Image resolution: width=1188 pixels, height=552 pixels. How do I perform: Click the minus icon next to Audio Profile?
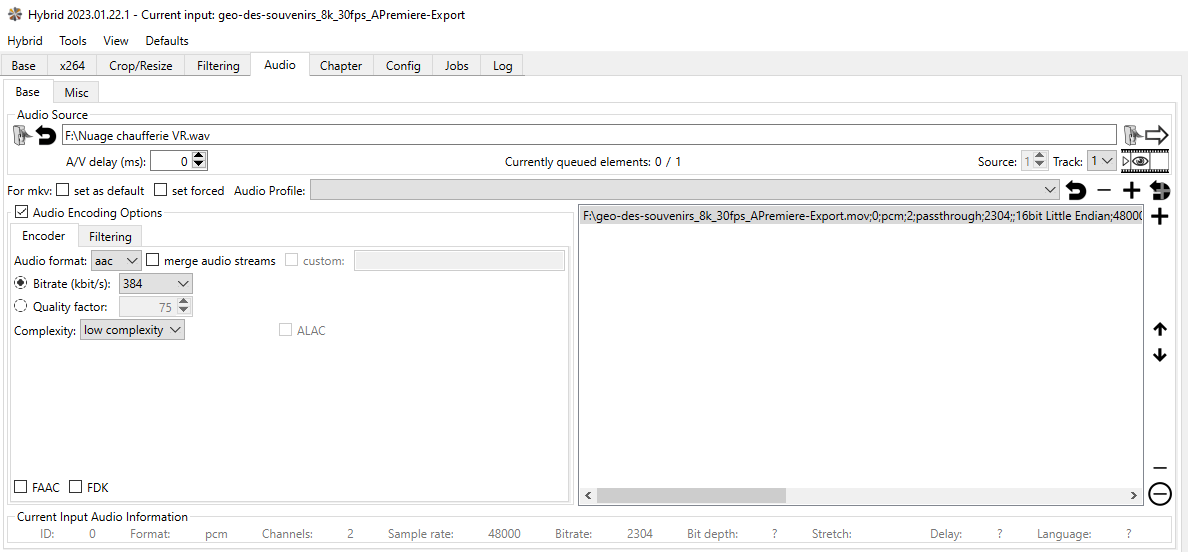point(1104,191)
